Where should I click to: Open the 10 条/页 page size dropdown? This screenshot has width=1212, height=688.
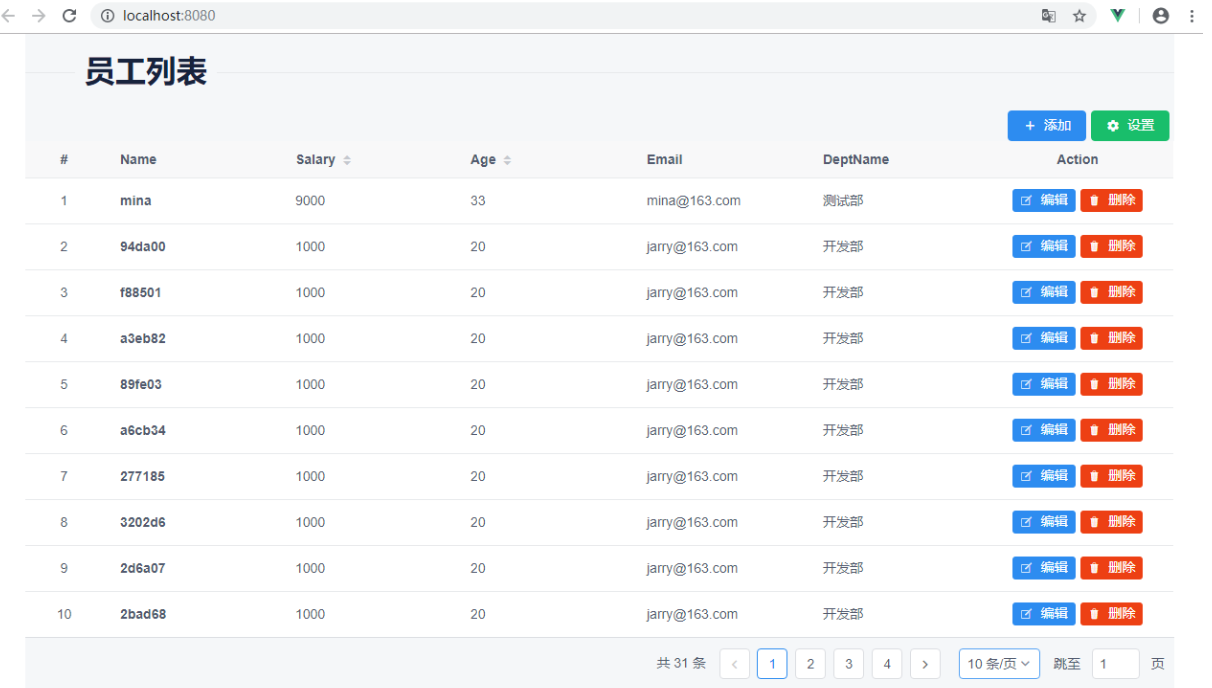pyautogui.click(x=999, y=664)
